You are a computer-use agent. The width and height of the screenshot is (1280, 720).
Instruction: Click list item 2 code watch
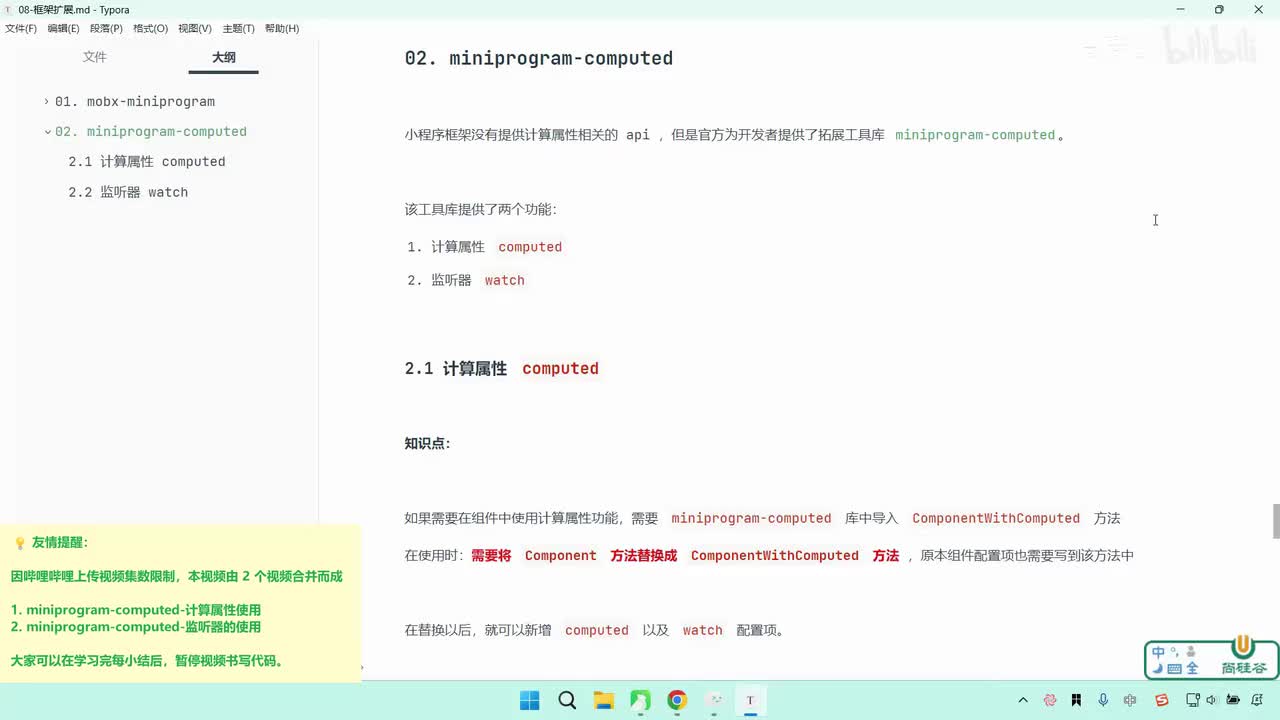pyautogui.click(x=505, y=281)
